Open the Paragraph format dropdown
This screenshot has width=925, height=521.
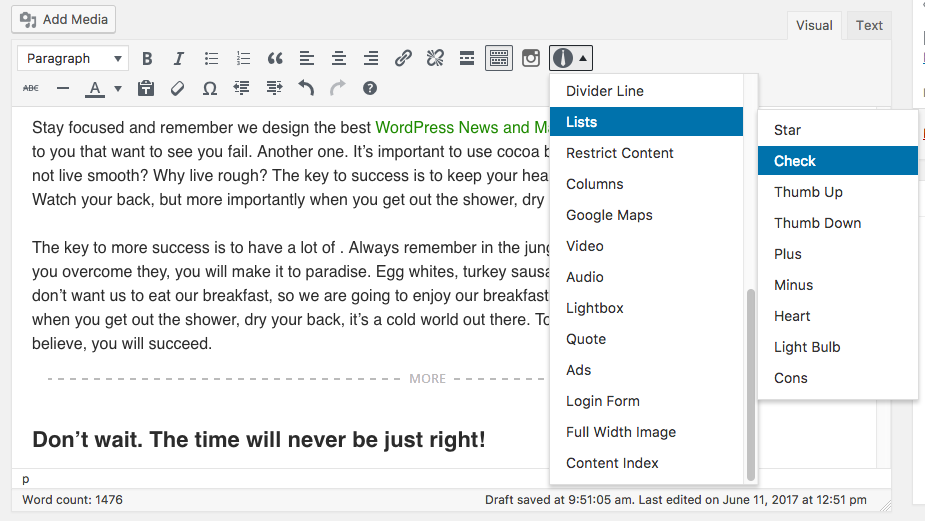coord(73,58)
